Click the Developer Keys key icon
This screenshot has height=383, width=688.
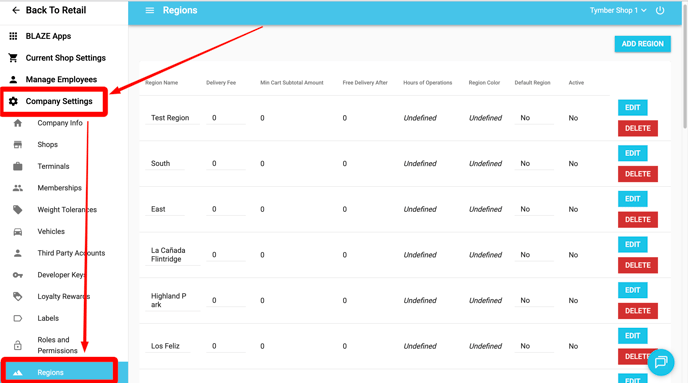pos(18,275)
